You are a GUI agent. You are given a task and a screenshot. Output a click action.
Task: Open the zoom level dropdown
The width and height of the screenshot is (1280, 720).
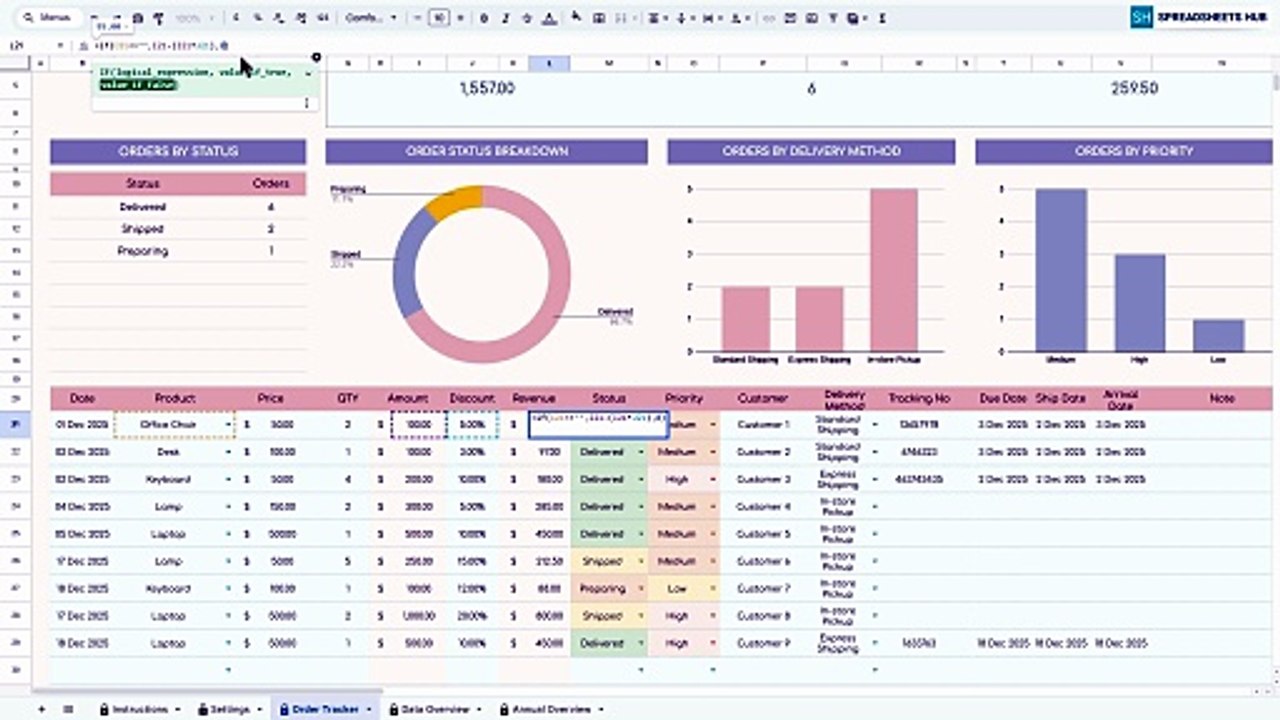pos(193,18)
